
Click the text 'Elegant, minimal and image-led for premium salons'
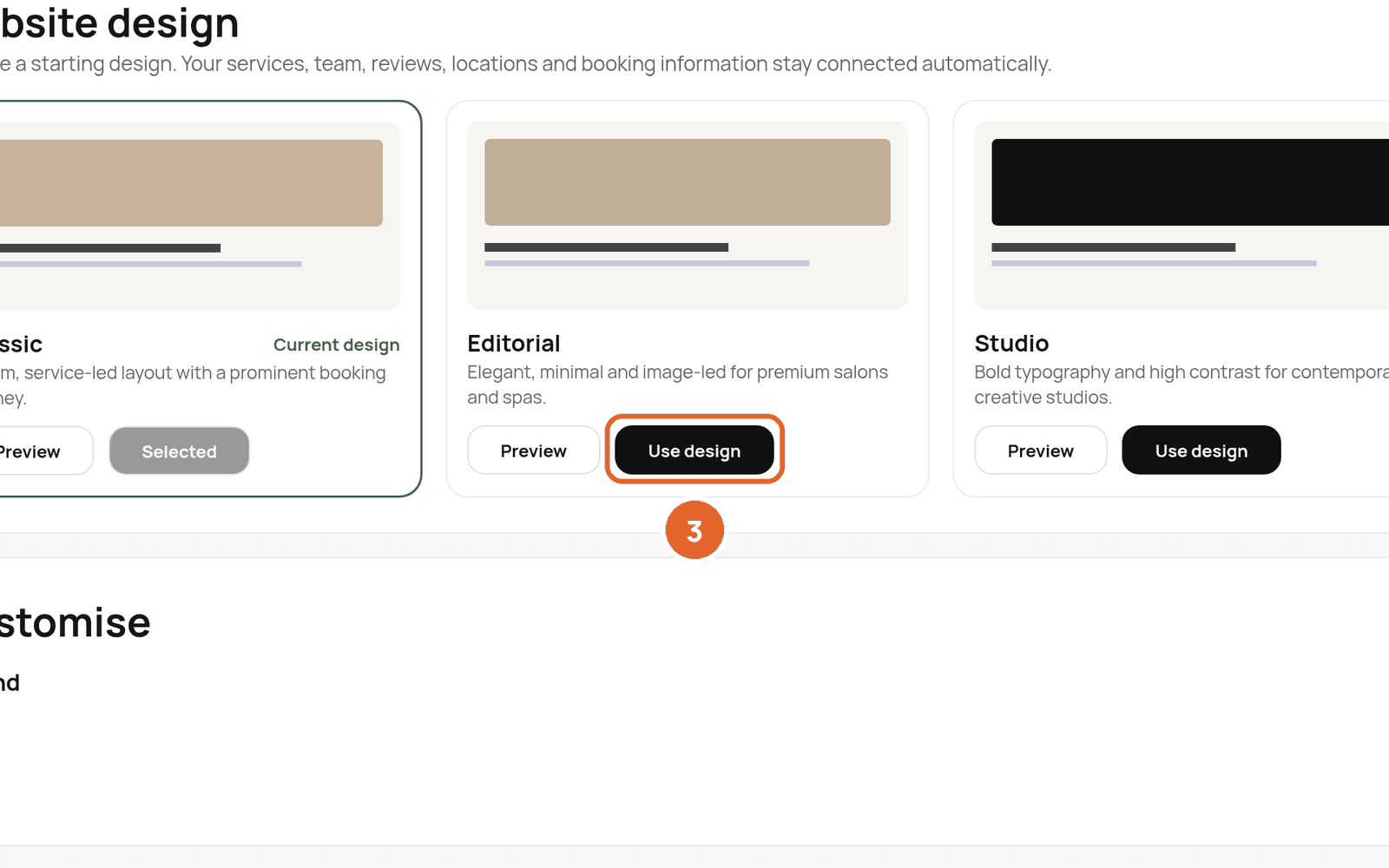[677, 372]
